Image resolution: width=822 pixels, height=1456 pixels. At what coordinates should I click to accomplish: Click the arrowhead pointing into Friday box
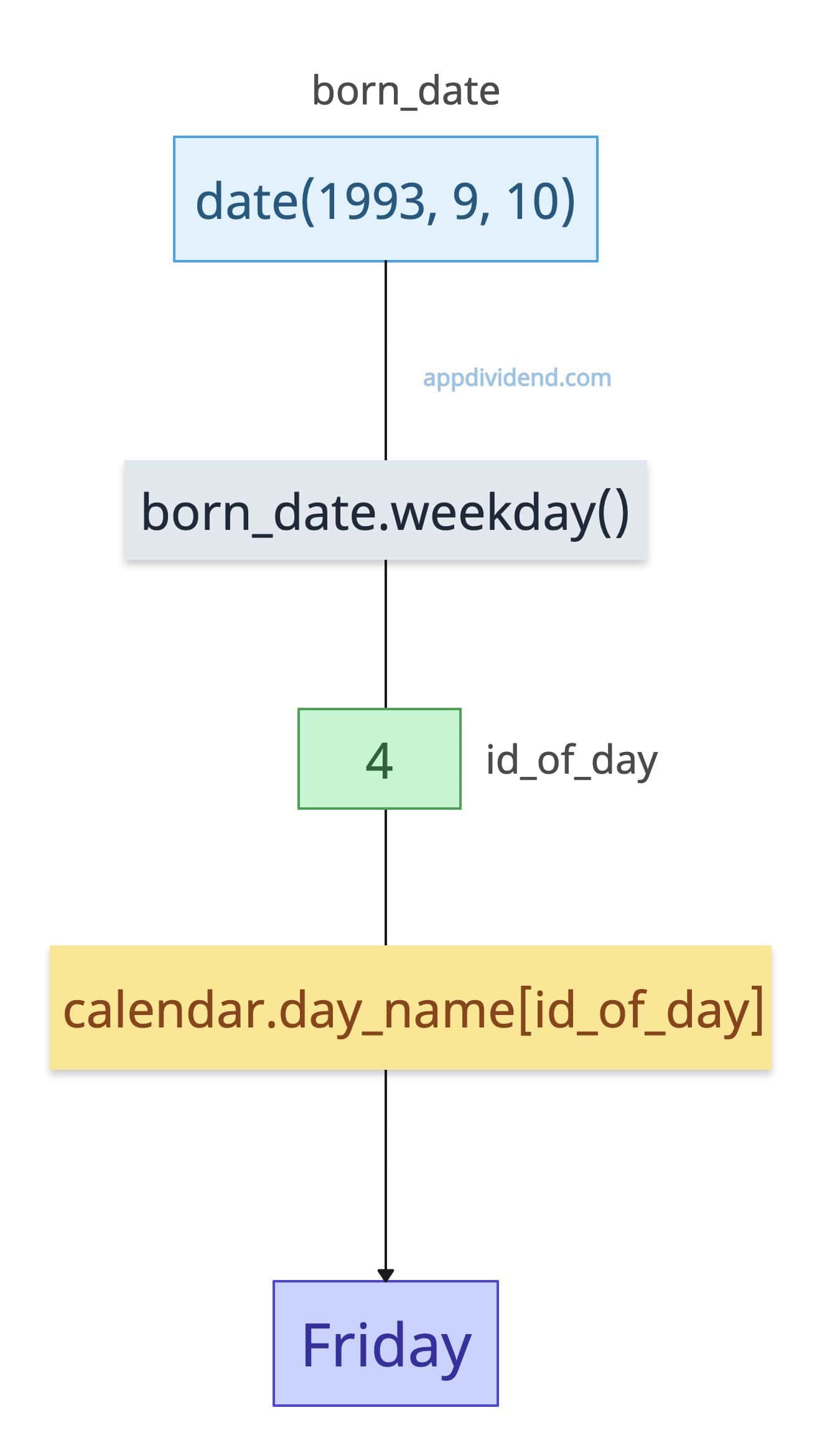[x=386, y=1274]
